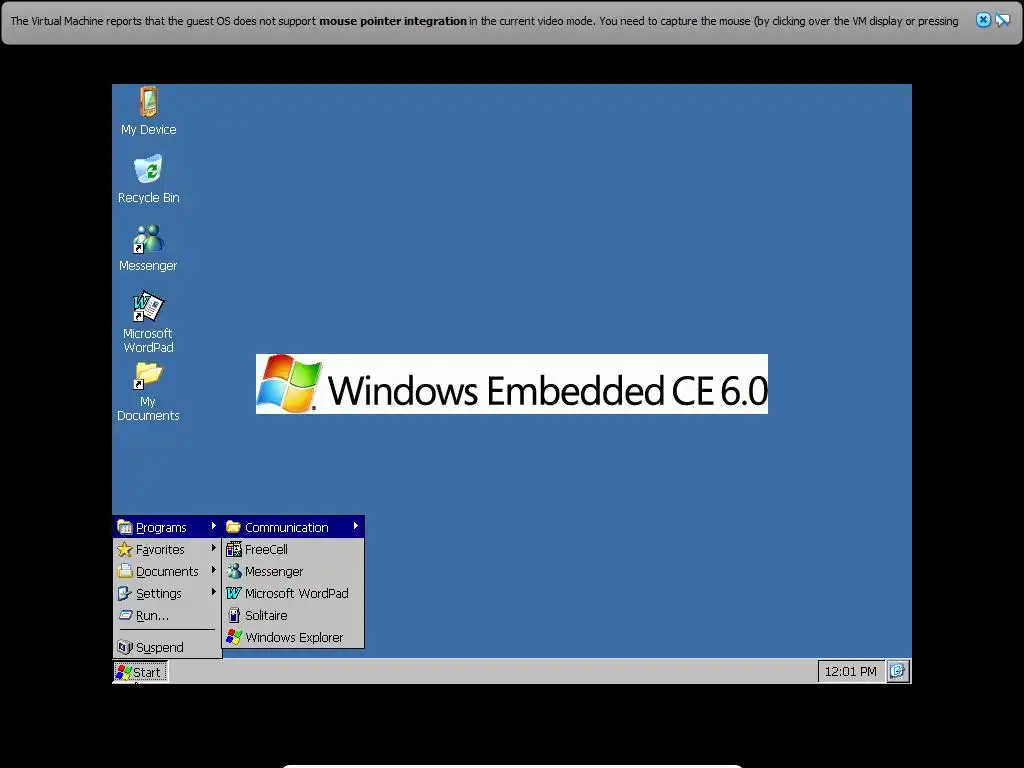The image size is (1024, 768).
Task: Launch Messenger from Programs submenu
Action: tap(293, 571)
